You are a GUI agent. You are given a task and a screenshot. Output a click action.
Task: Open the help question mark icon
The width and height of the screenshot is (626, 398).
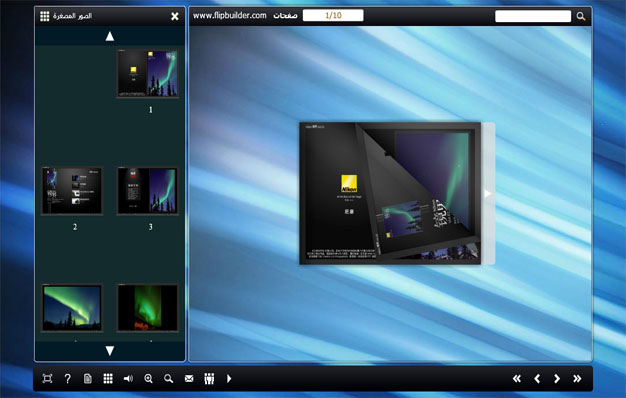[67, 378]
